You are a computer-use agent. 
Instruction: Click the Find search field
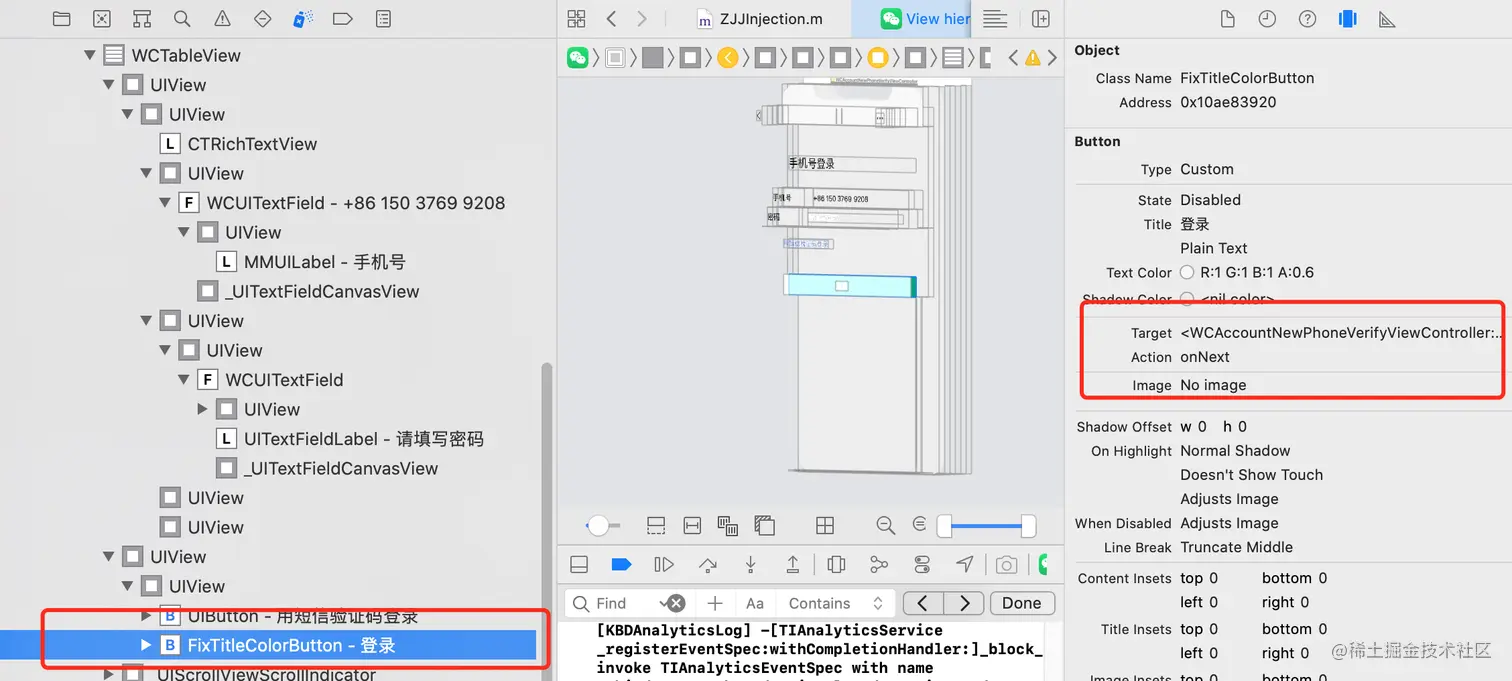(x=626, y=603)
